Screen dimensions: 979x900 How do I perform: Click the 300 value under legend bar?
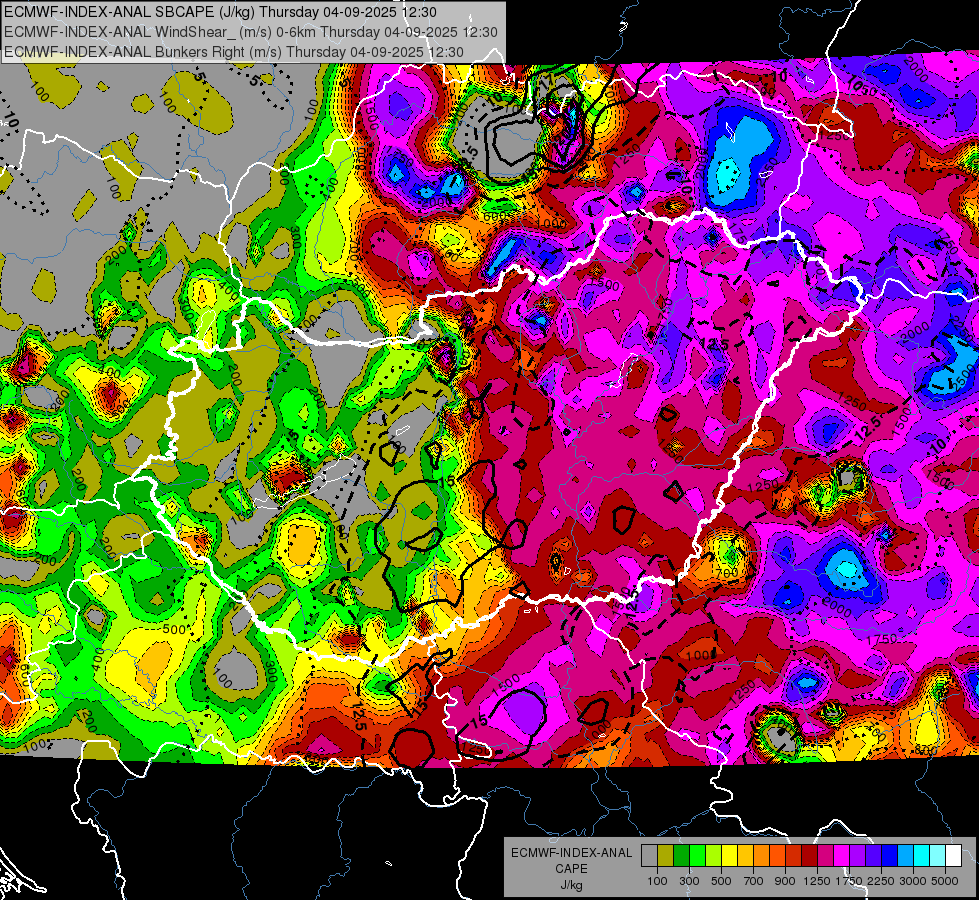coord(689,881)
